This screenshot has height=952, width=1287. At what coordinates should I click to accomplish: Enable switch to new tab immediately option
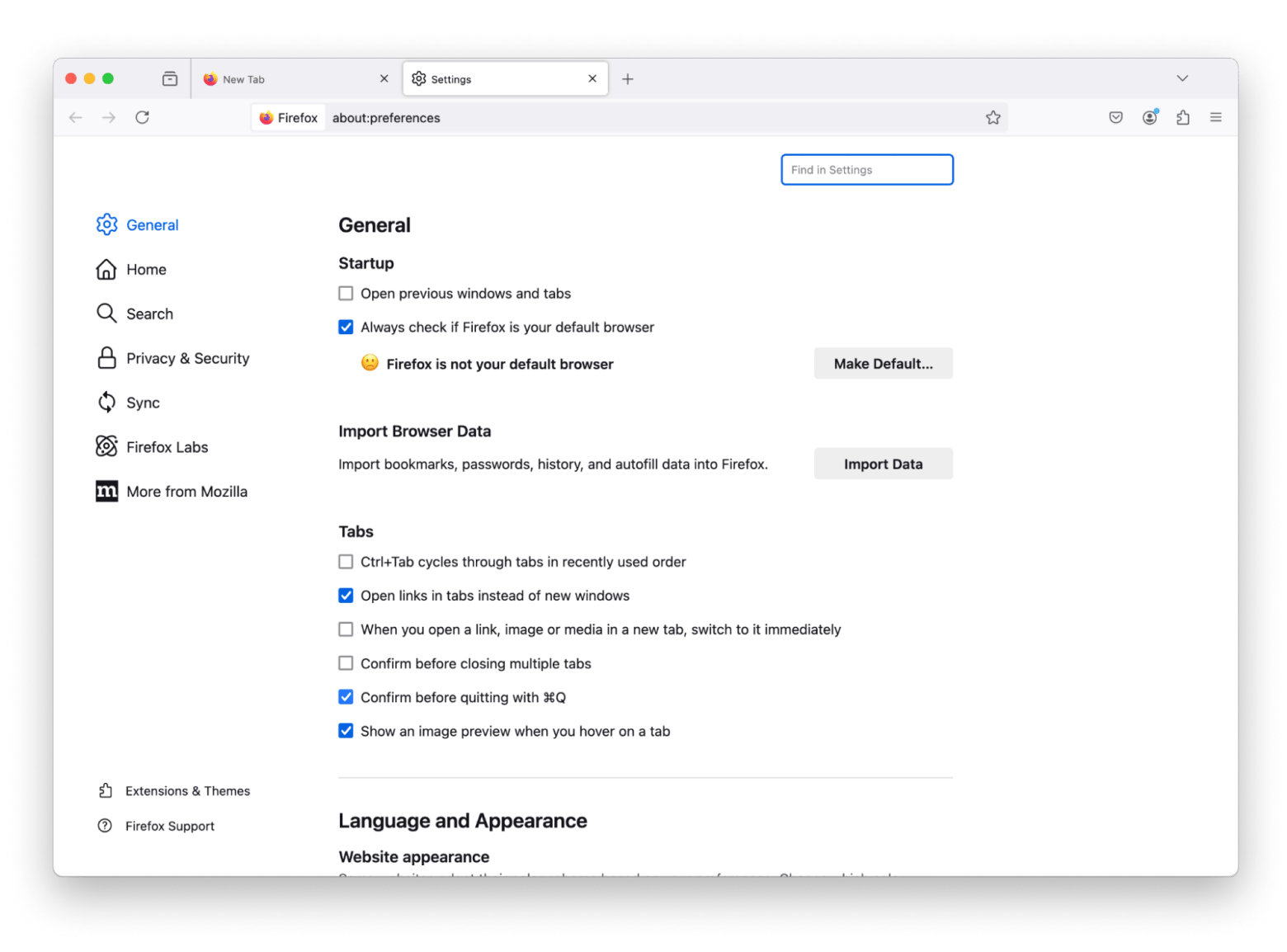tap(346, 629)
